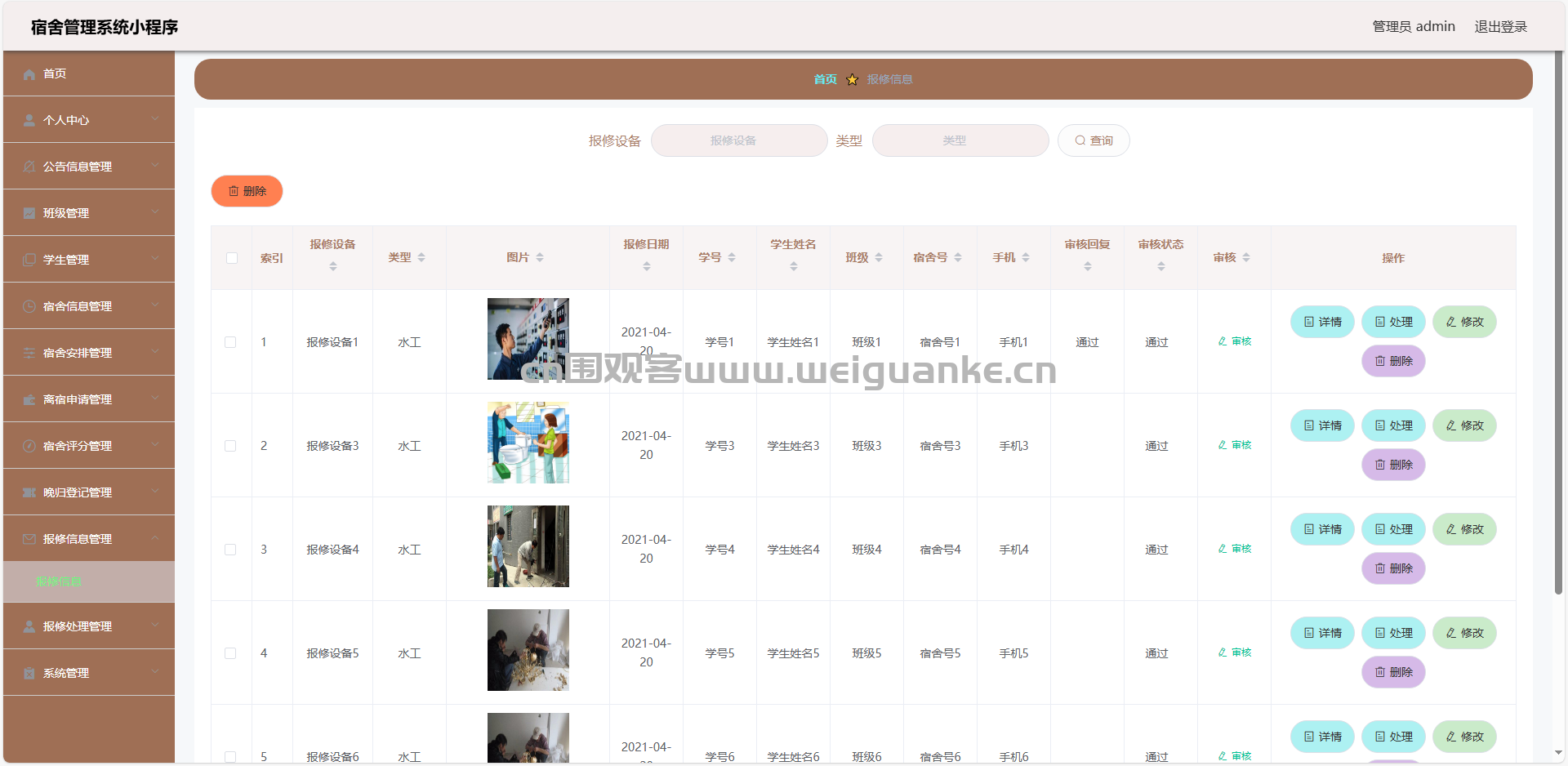
Task: Sort by 学生姓名 column arrows
Action: 794,267
